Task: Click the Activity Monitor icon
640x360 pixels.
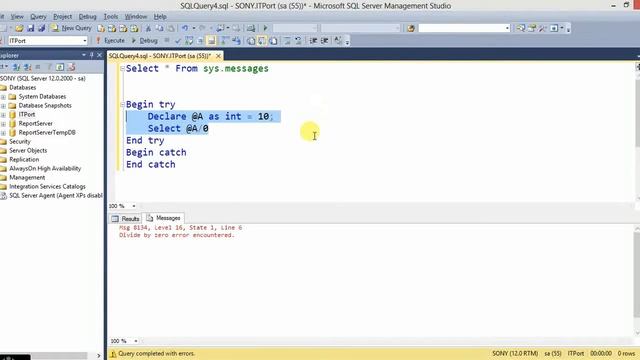Action: [251, 28]
